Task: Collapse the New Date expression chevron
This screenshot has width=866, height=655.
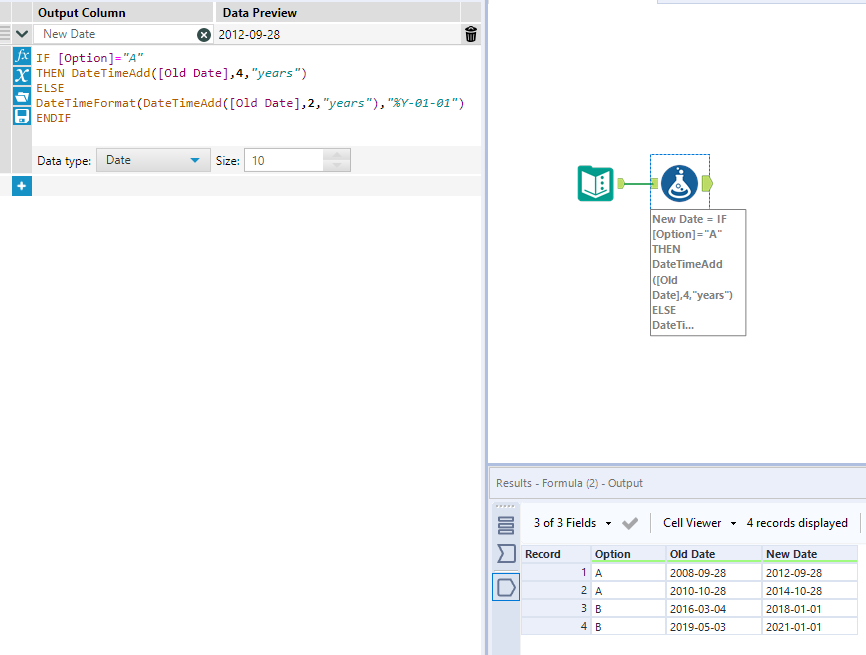Action: pos(22,34)
